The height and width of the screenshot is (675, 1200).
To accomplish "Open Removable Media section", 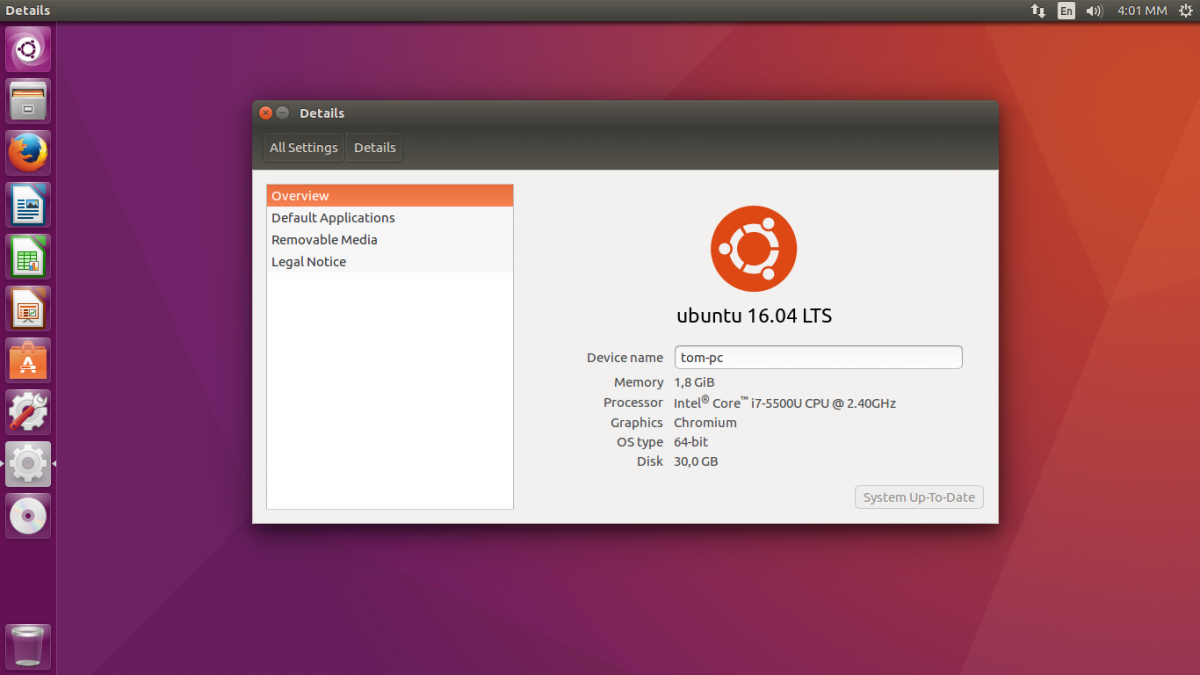I will pos(390,240).
